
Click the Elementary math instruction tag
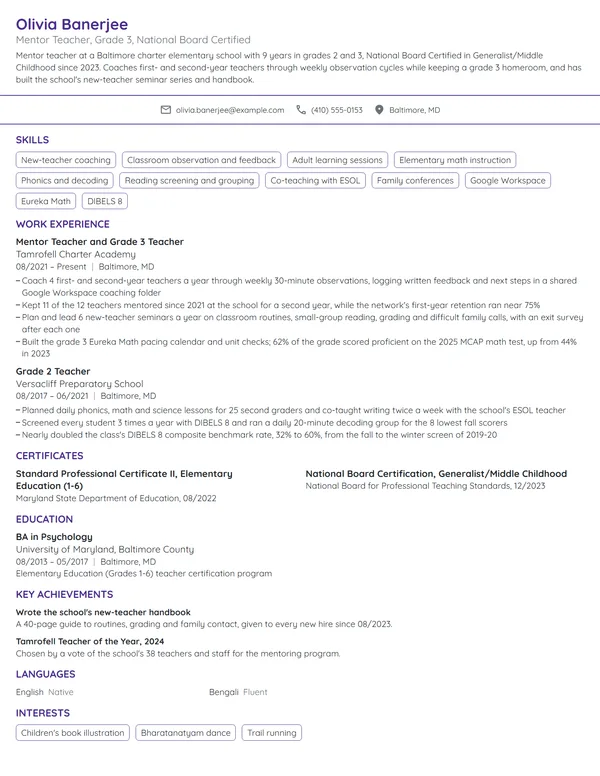[455, 160]
